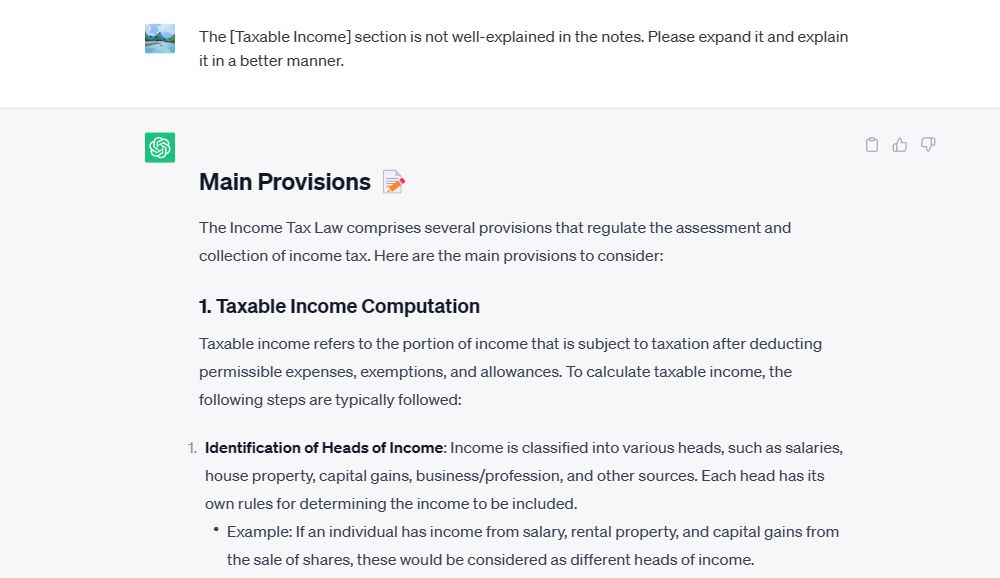The width and height of the screenshot is (1000, 578).
Task: Click the green ChatGPT logo avatar
Action: click(160, 148)
